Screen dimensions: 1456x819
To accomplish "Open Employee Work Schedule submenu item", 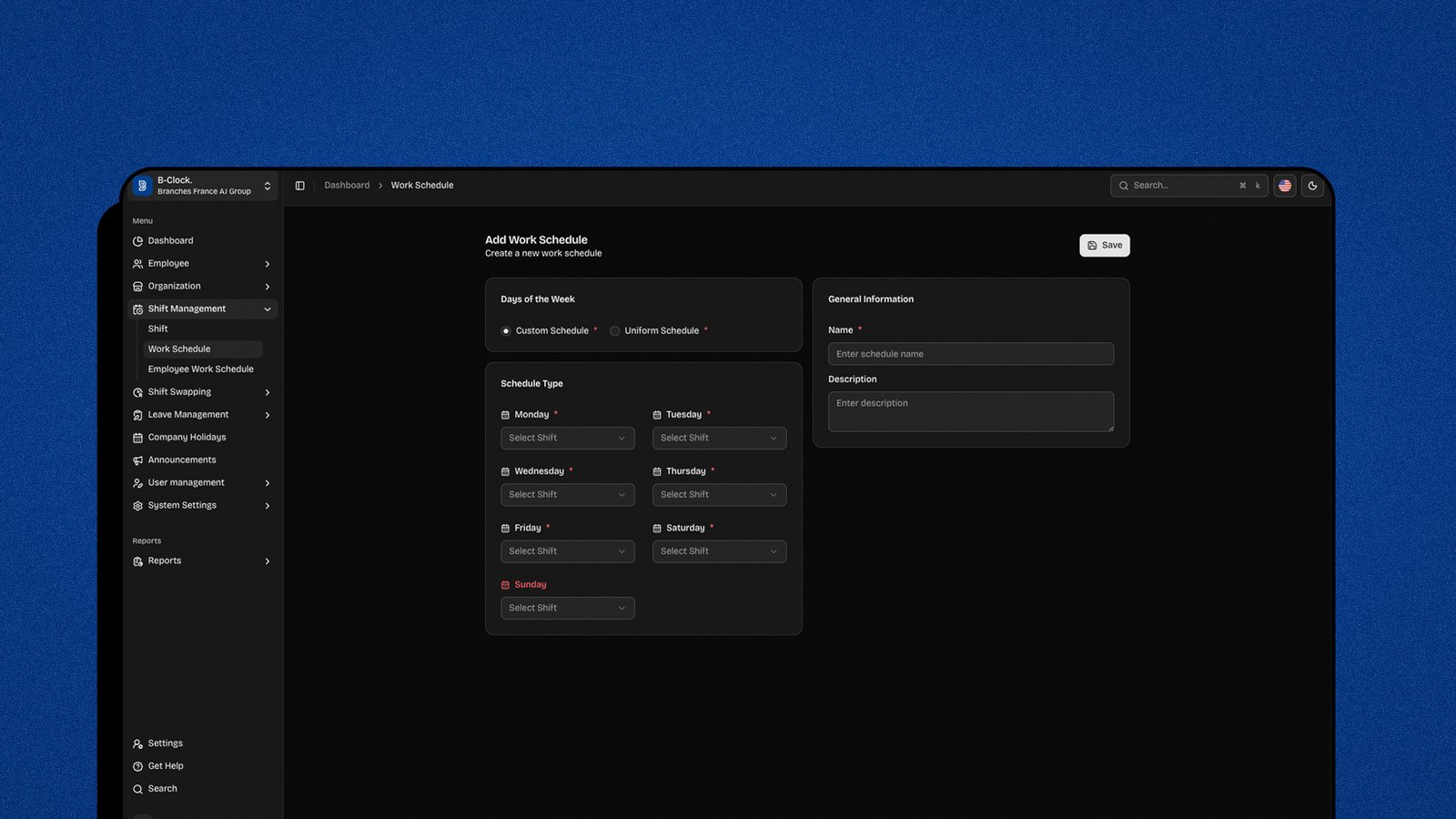I will [x=200, y=369].
